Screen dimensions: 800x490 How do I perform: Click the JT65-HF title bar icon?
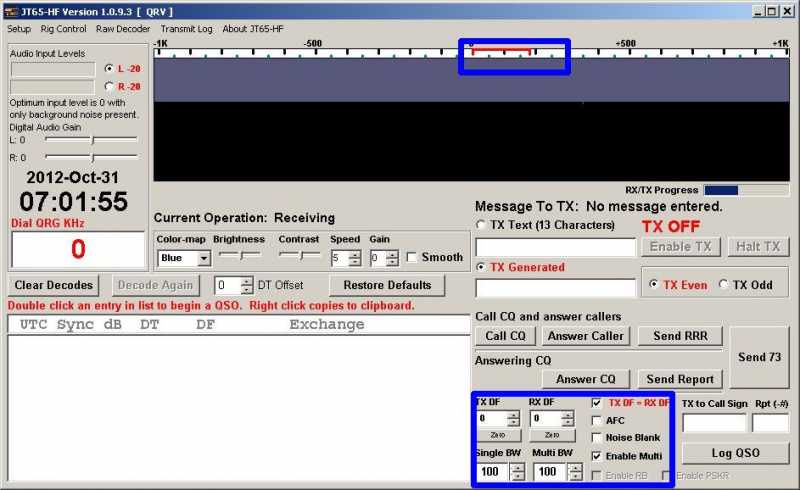(x=10, y=11)
